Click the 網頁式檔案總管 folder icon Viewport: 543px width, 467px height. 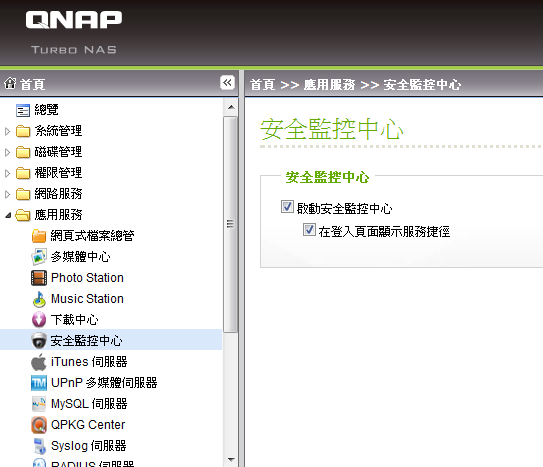pos(39,236)
